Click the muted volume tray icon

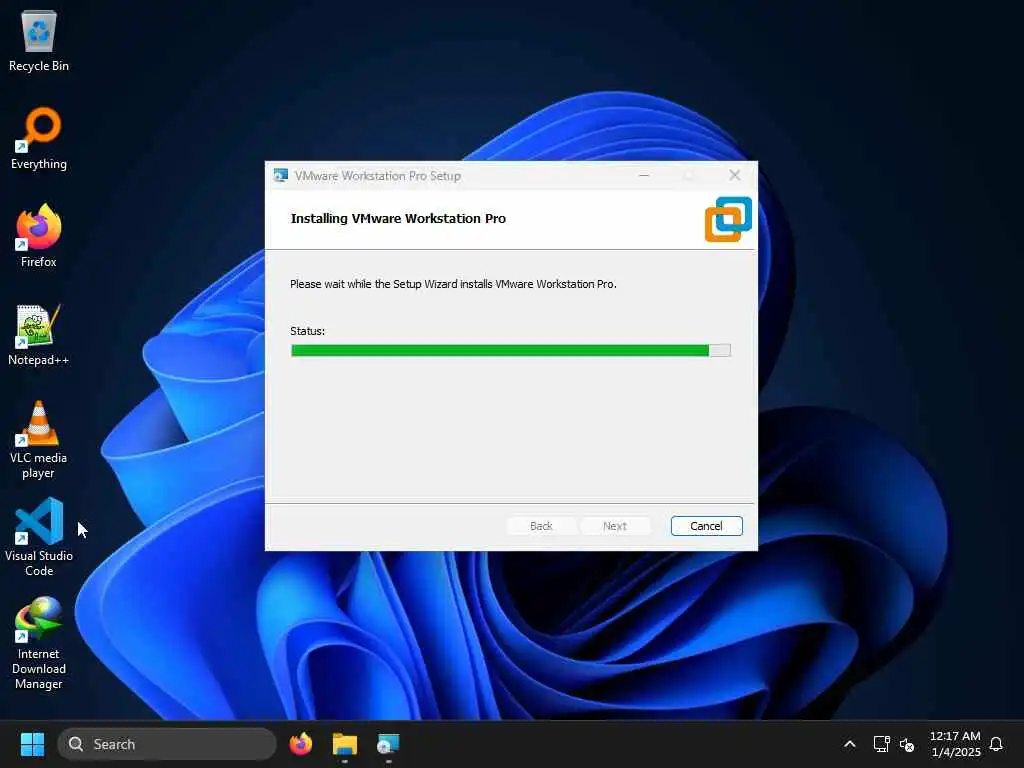(906, 744)
